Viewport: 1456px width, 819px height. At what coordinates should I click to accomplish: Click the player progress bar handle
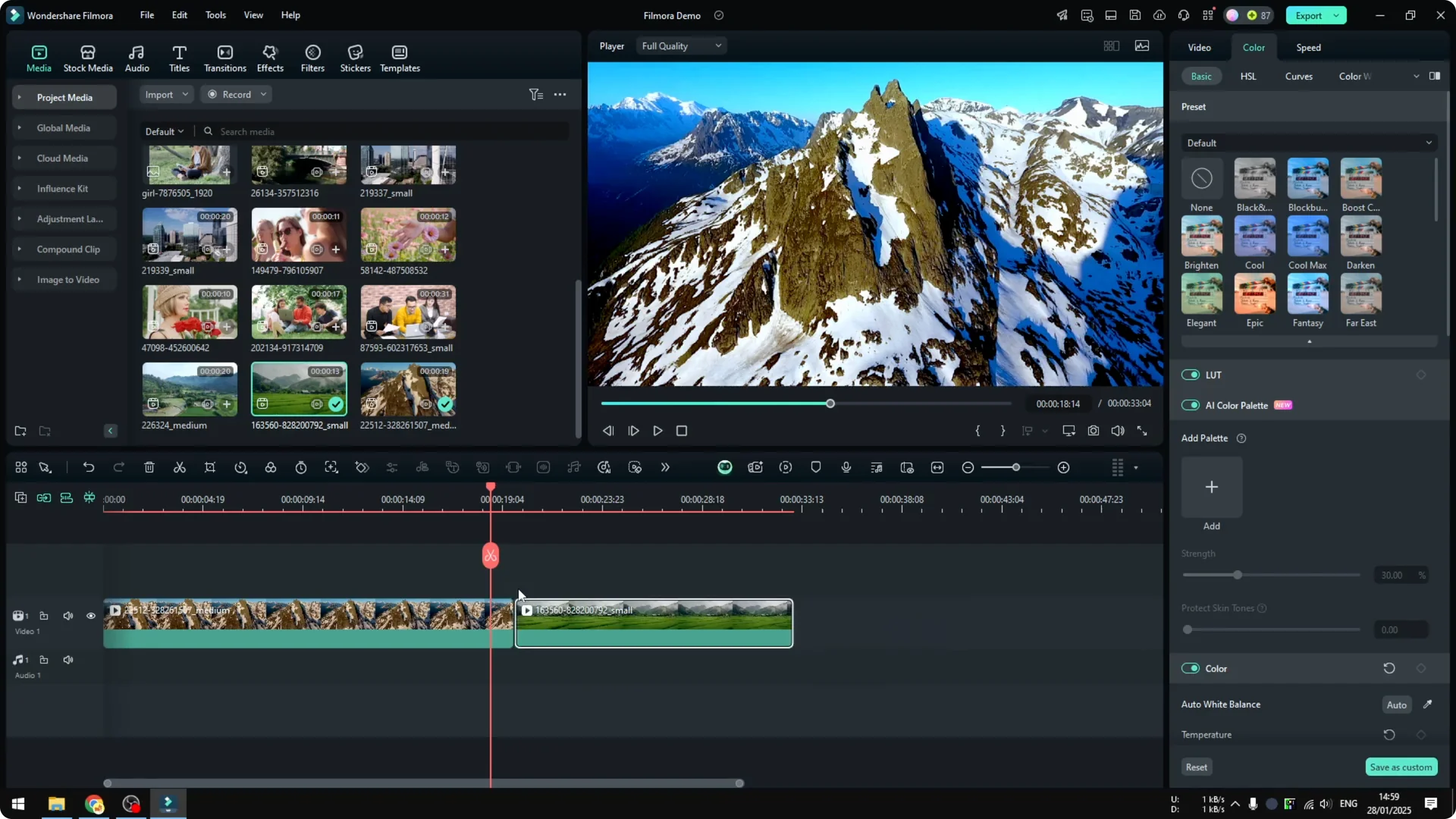(830, 403)
